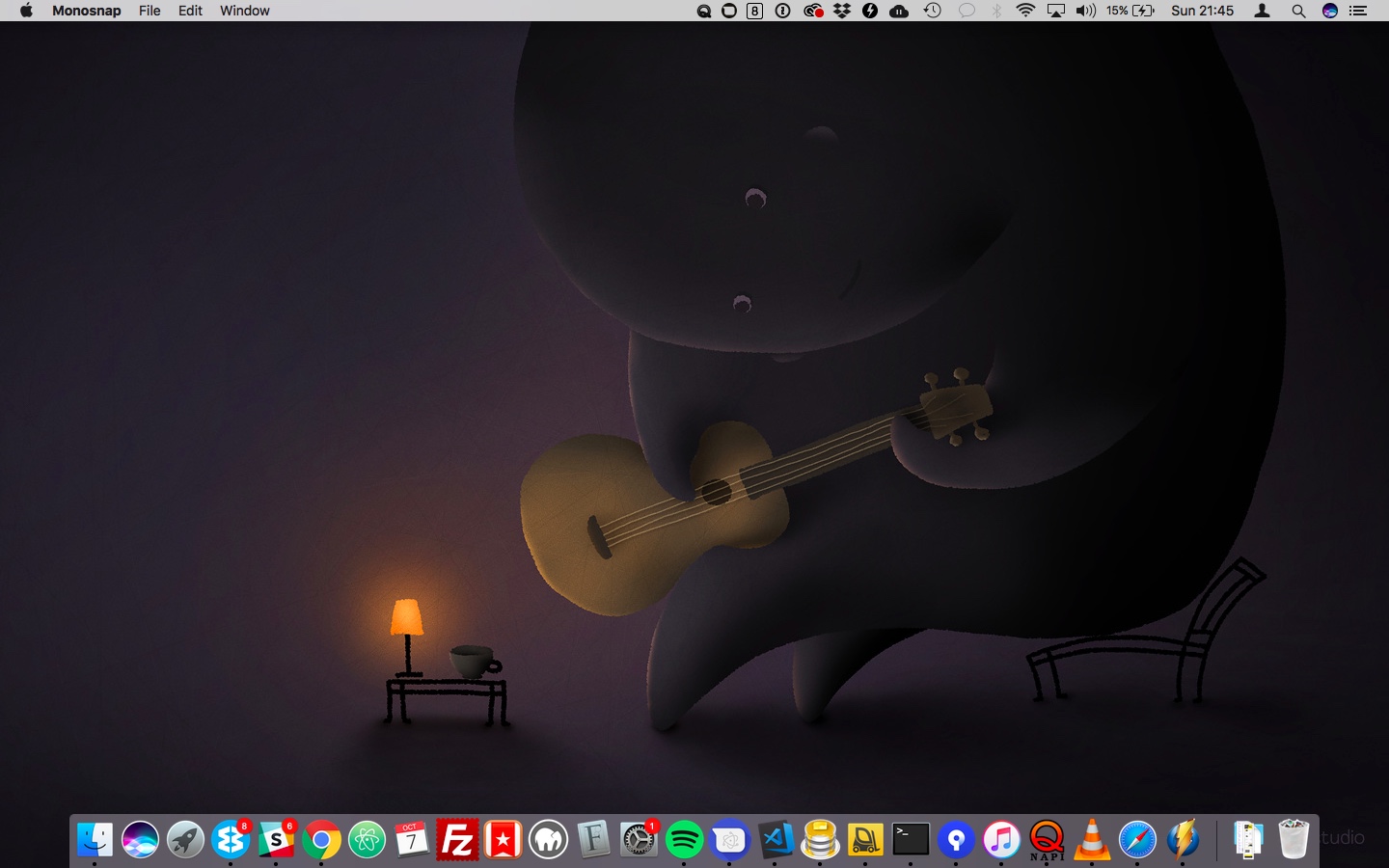Toggle the Bluetooth menu bar icon
The height and width of the screenshot is (868, 1389).
tap(996, 11)
